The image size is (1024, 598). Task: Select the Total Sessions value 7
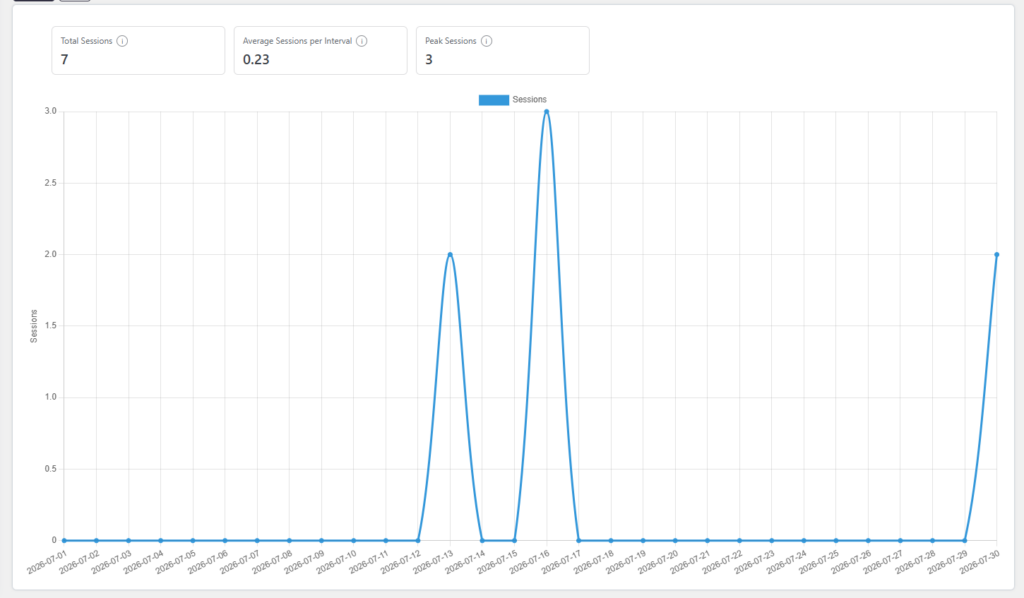click(x=65, y=59)
